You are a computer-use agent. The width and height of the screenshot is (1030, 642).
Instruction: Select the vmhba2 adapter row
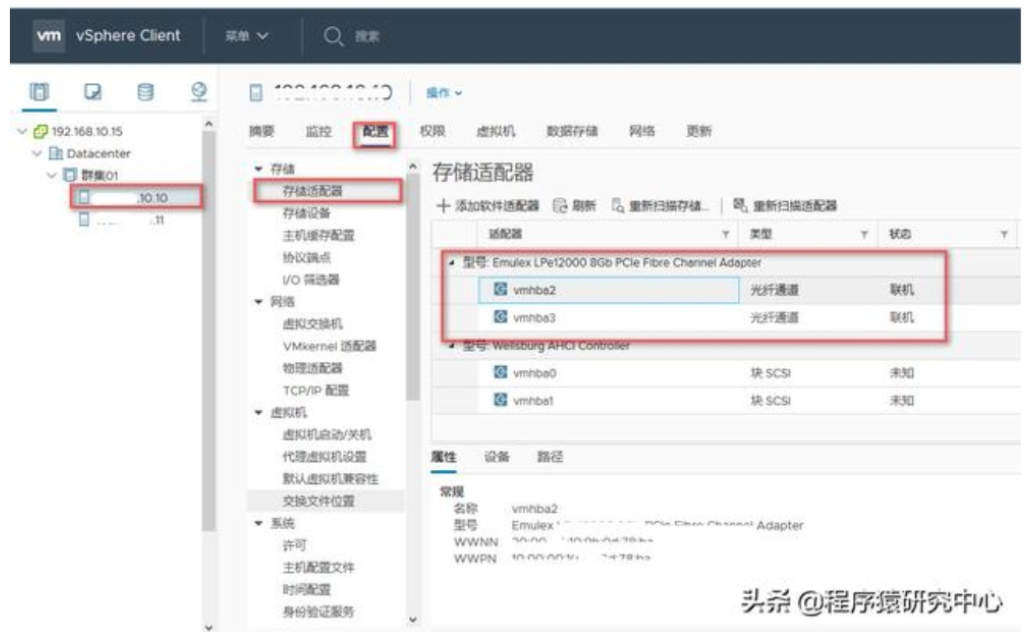(726, 290)
